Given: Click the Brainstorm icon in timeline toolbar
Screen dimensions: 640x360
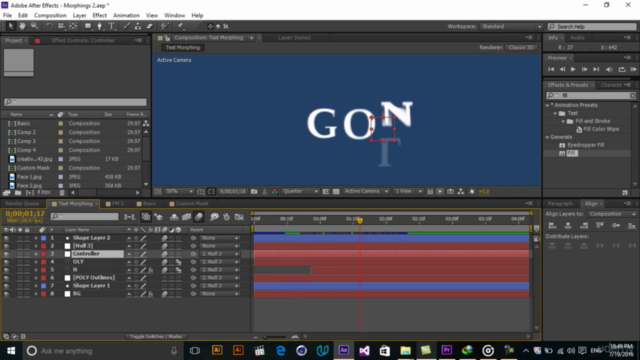Looking at the screenshot, I should point(214,217).
